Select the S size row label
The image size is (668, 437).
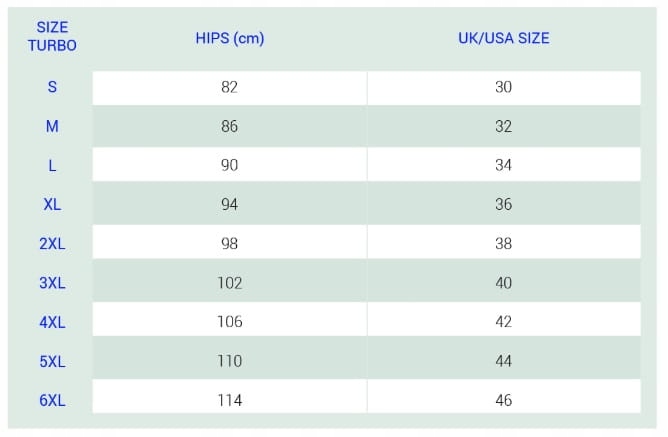52,87
